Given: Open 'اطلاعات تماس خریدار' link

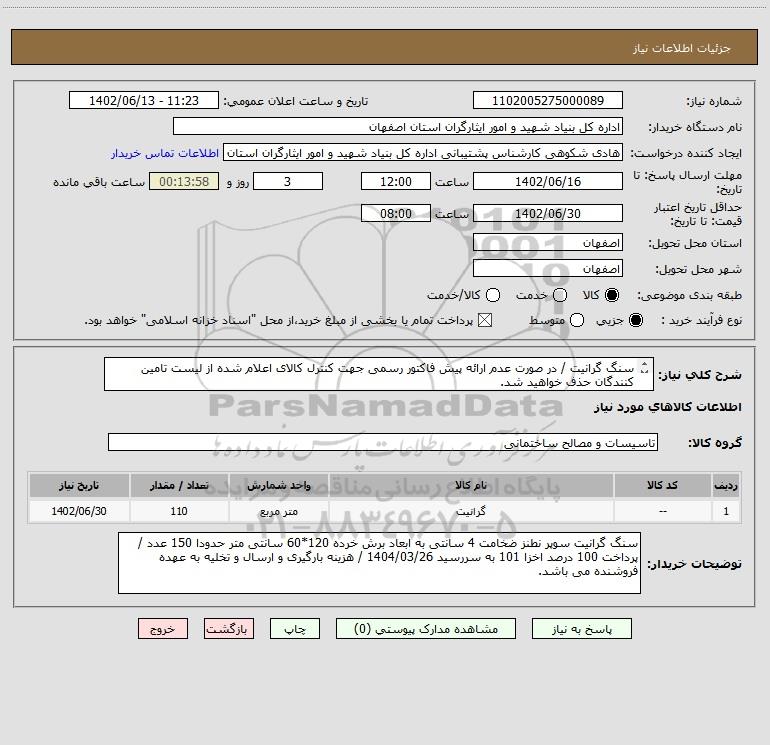Looking at the screenshot, I should pos(165,153).
